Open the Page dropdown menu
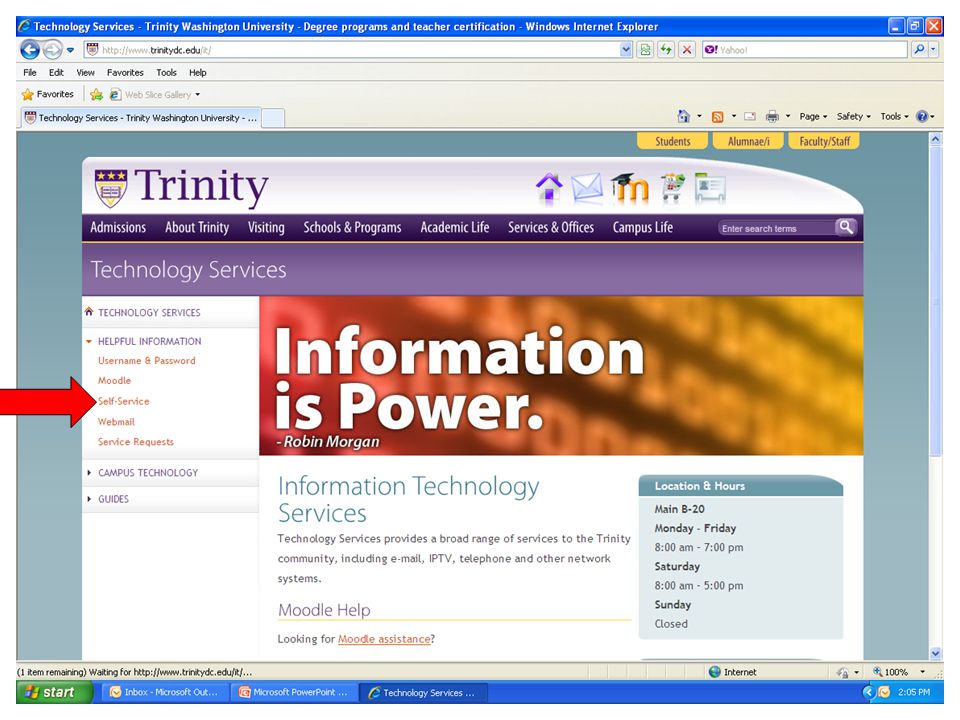The height and width of the screenshot is (720, 960). (x=813, y=116)
